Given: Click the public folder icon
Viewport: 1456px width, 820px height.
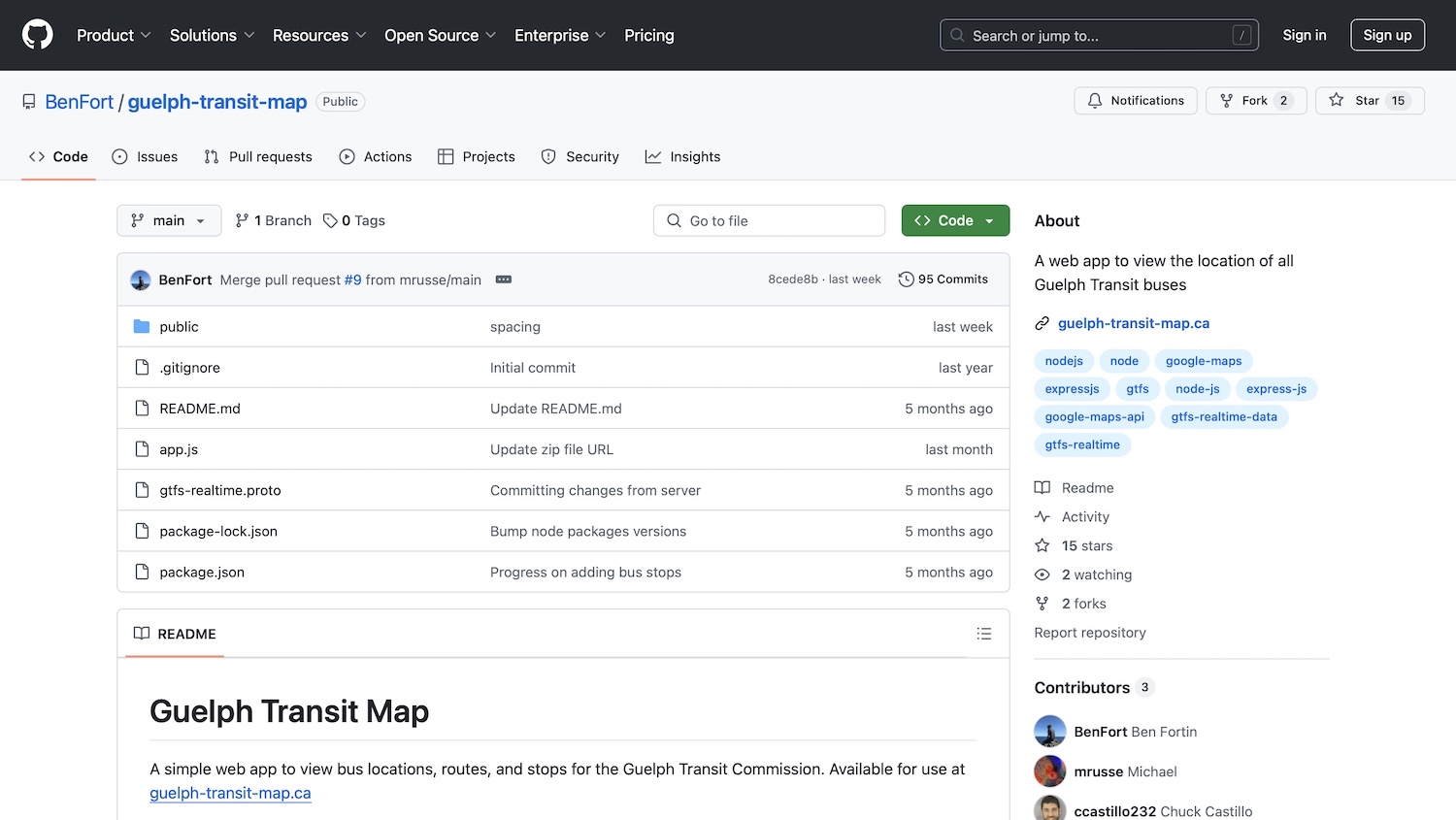Looking at the screenshot, I should point(142,327).
